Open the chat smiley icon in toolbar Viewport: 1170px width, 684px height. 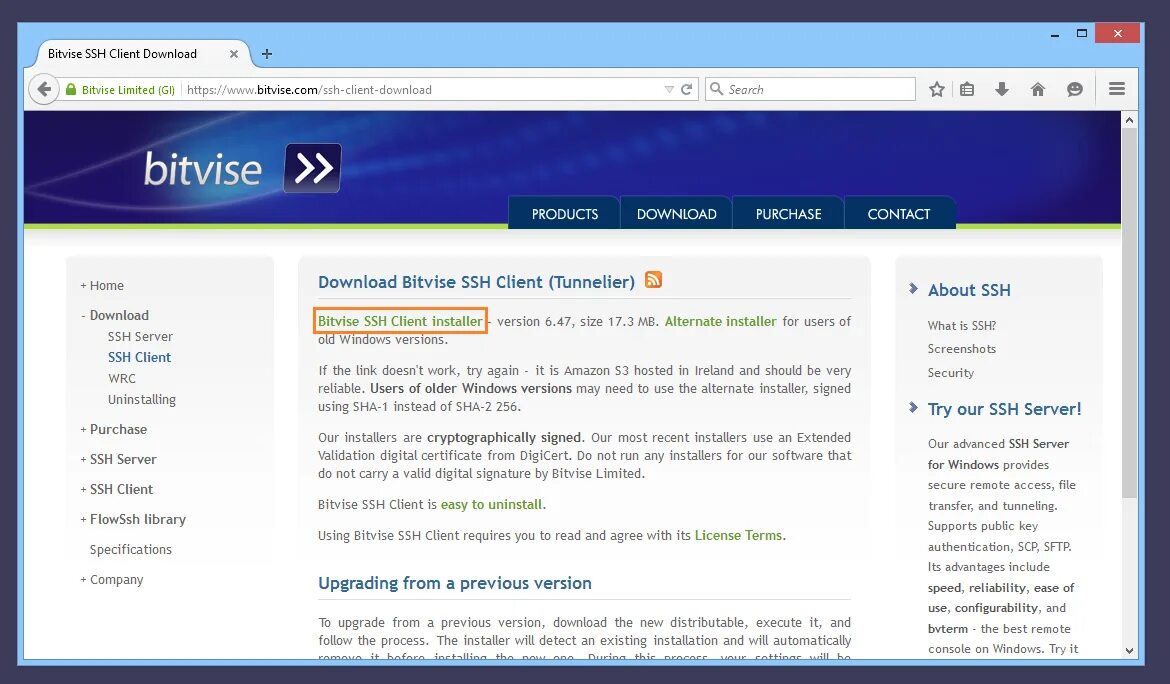[x=1074, y=90]
